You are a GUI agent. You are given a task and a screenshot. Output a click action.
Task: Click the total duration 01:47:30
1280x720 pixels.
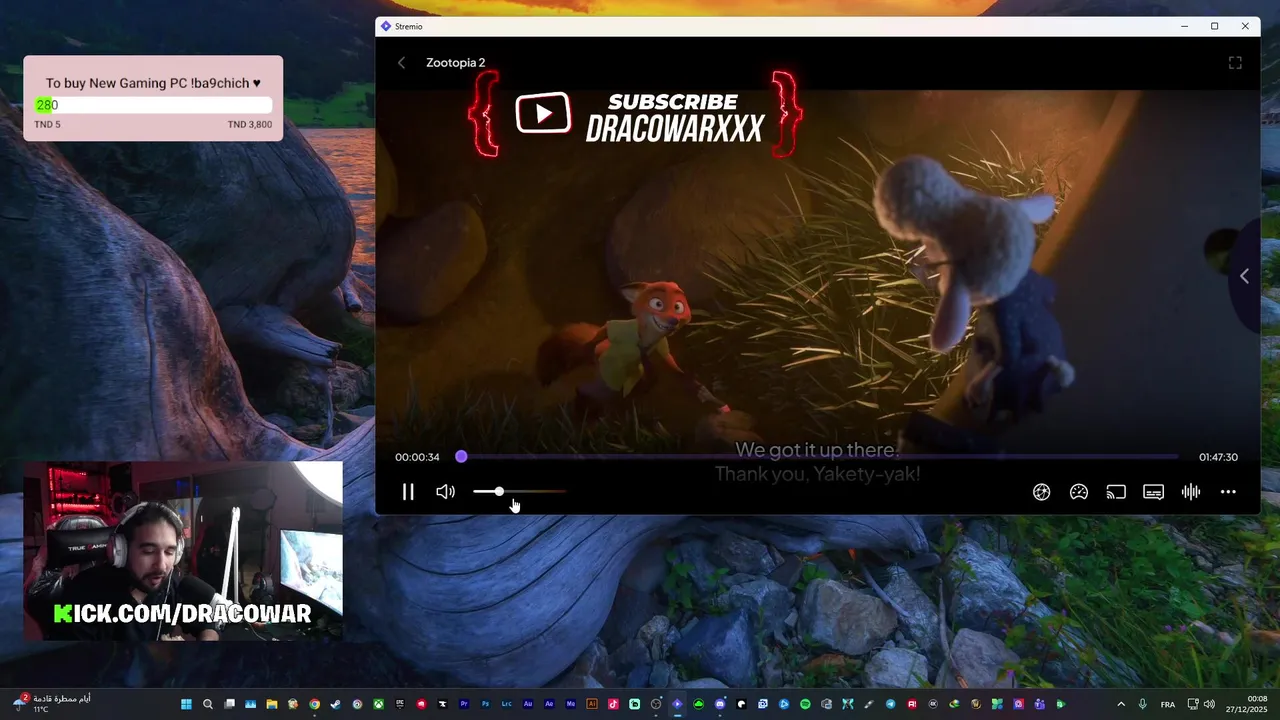click(1218, 457)
